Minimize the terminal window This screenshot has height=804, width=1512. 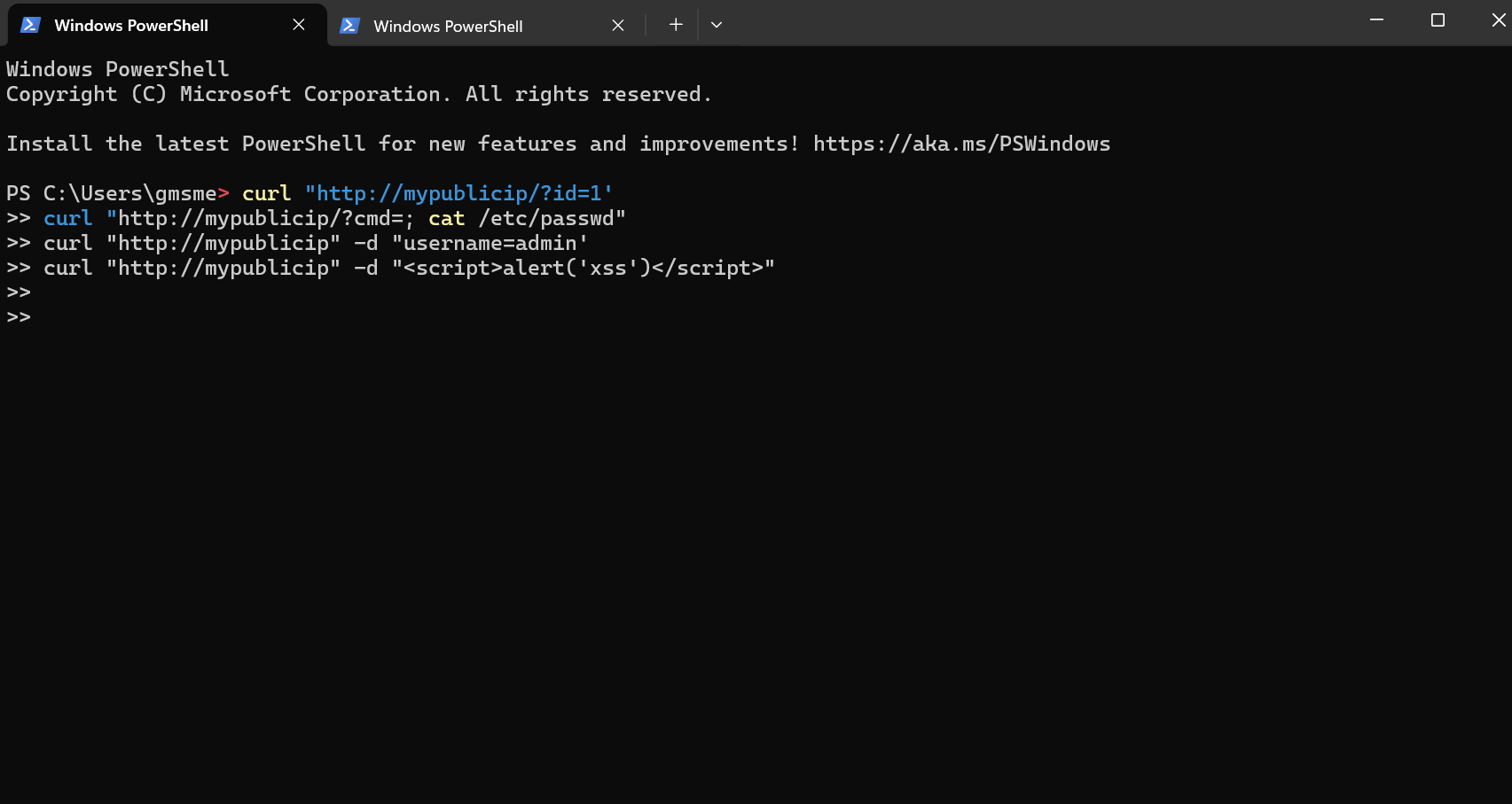1376,20
